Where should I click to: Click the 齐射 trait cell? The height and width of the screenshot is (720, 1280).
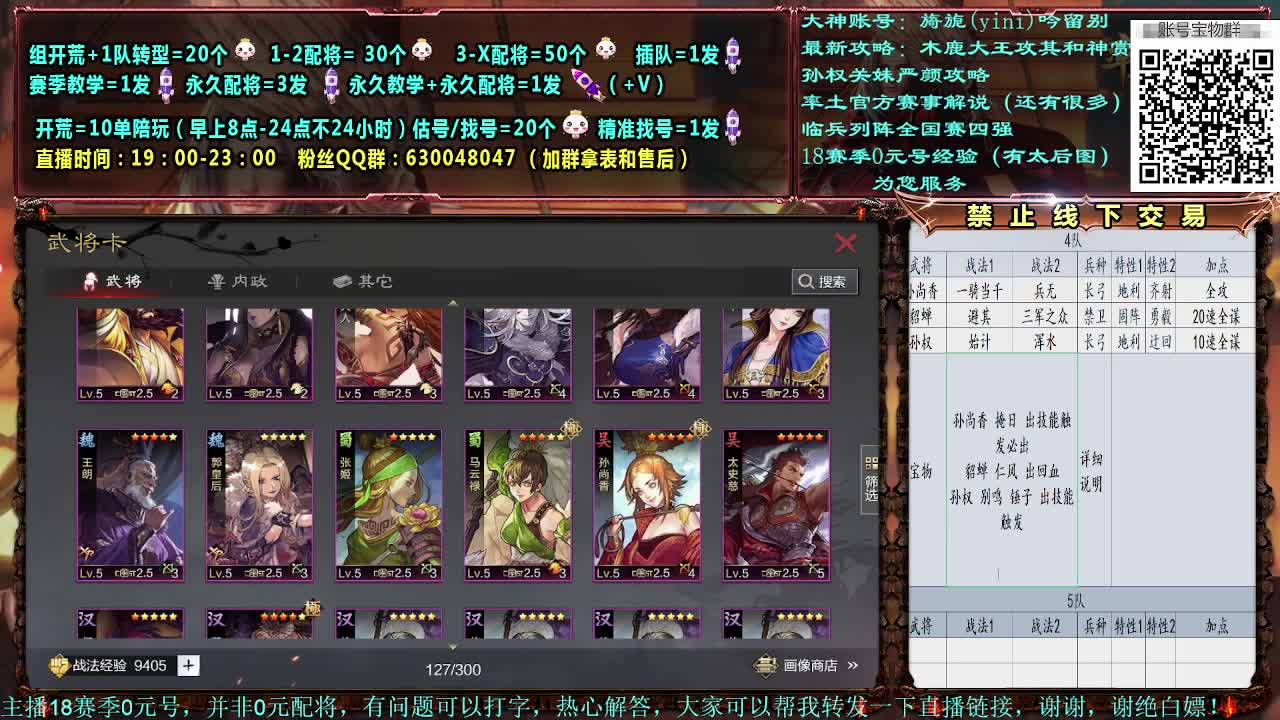coord(1161,291)
